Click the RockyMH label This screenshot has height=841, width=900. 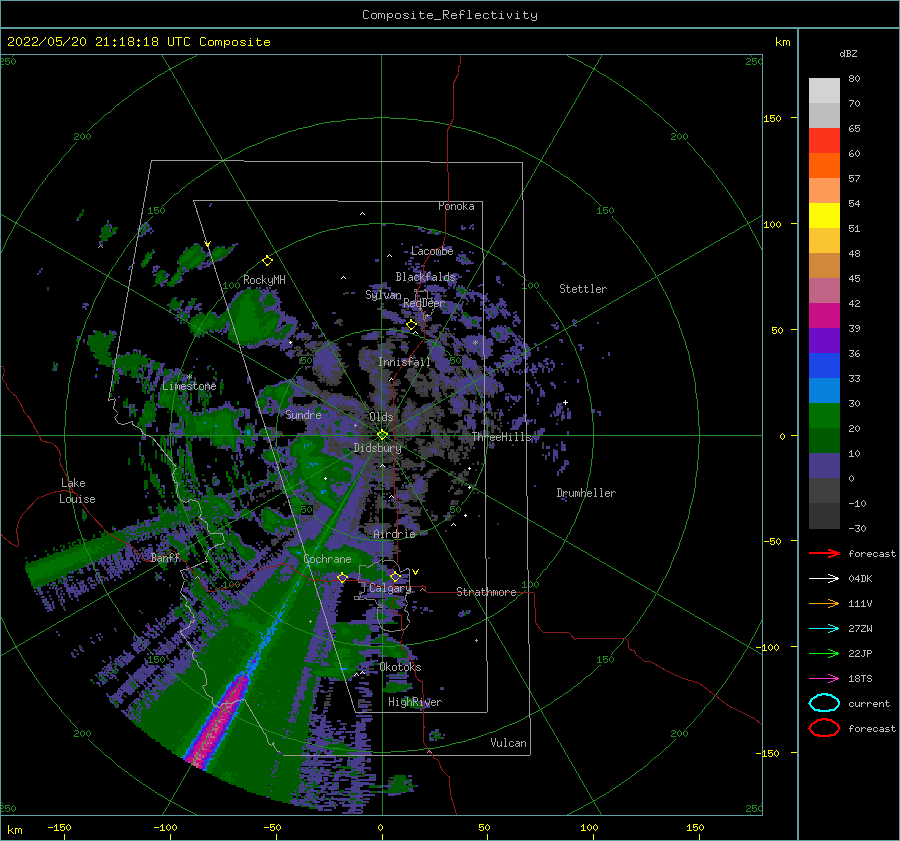tap(264, 280)
